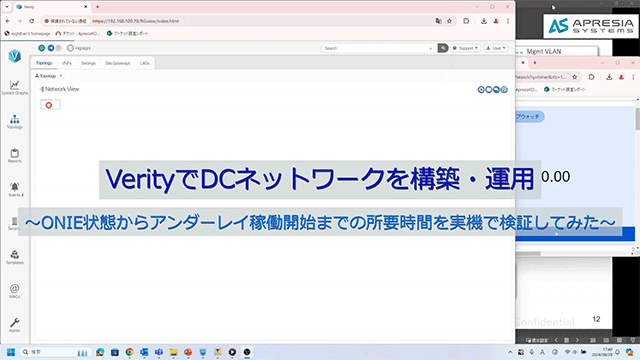Open マーケット調査レポート bookmark in Verity window
The image size is (640, 360).
pos(127,33)
